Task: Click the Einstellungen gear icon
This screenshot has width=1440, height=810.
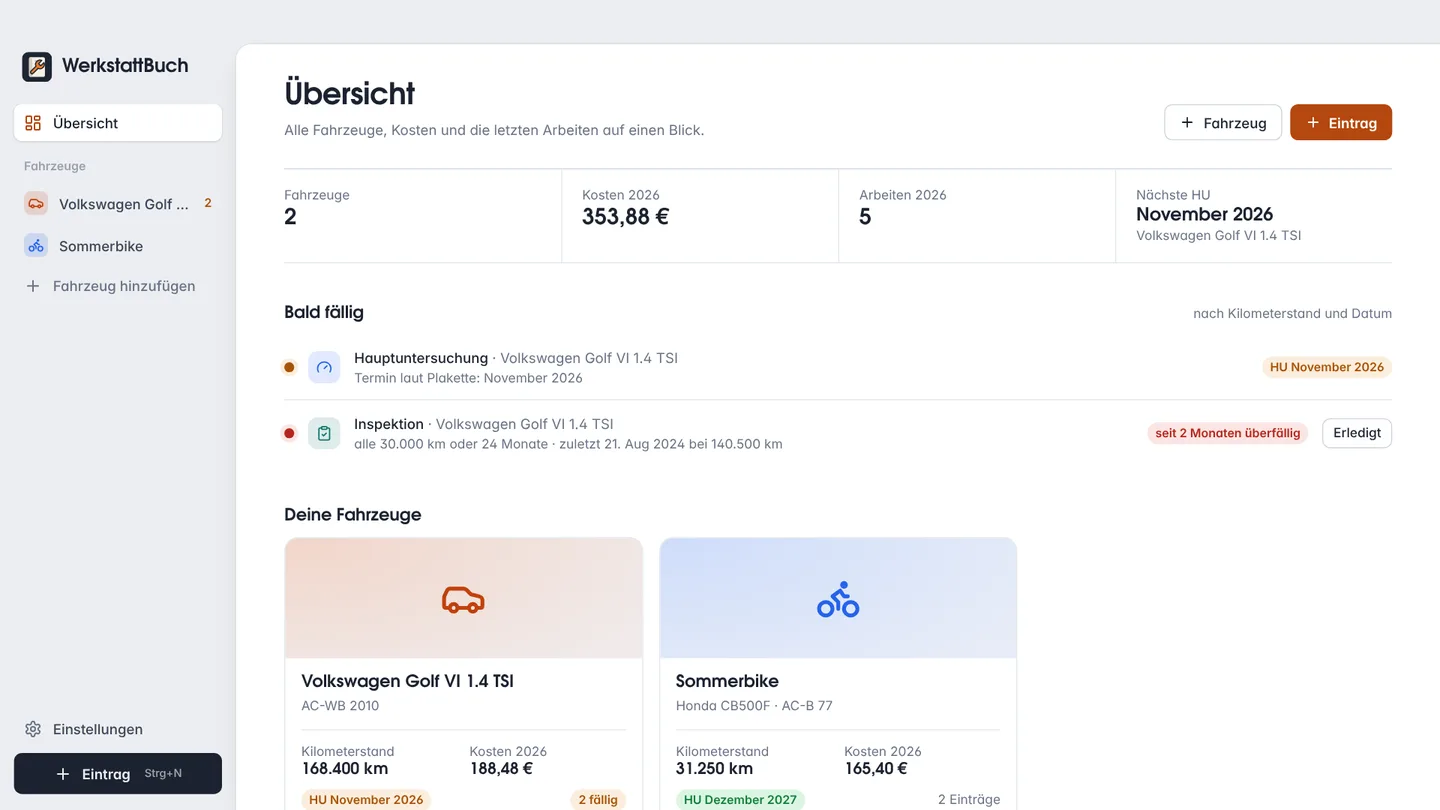Action: [33, 729]
